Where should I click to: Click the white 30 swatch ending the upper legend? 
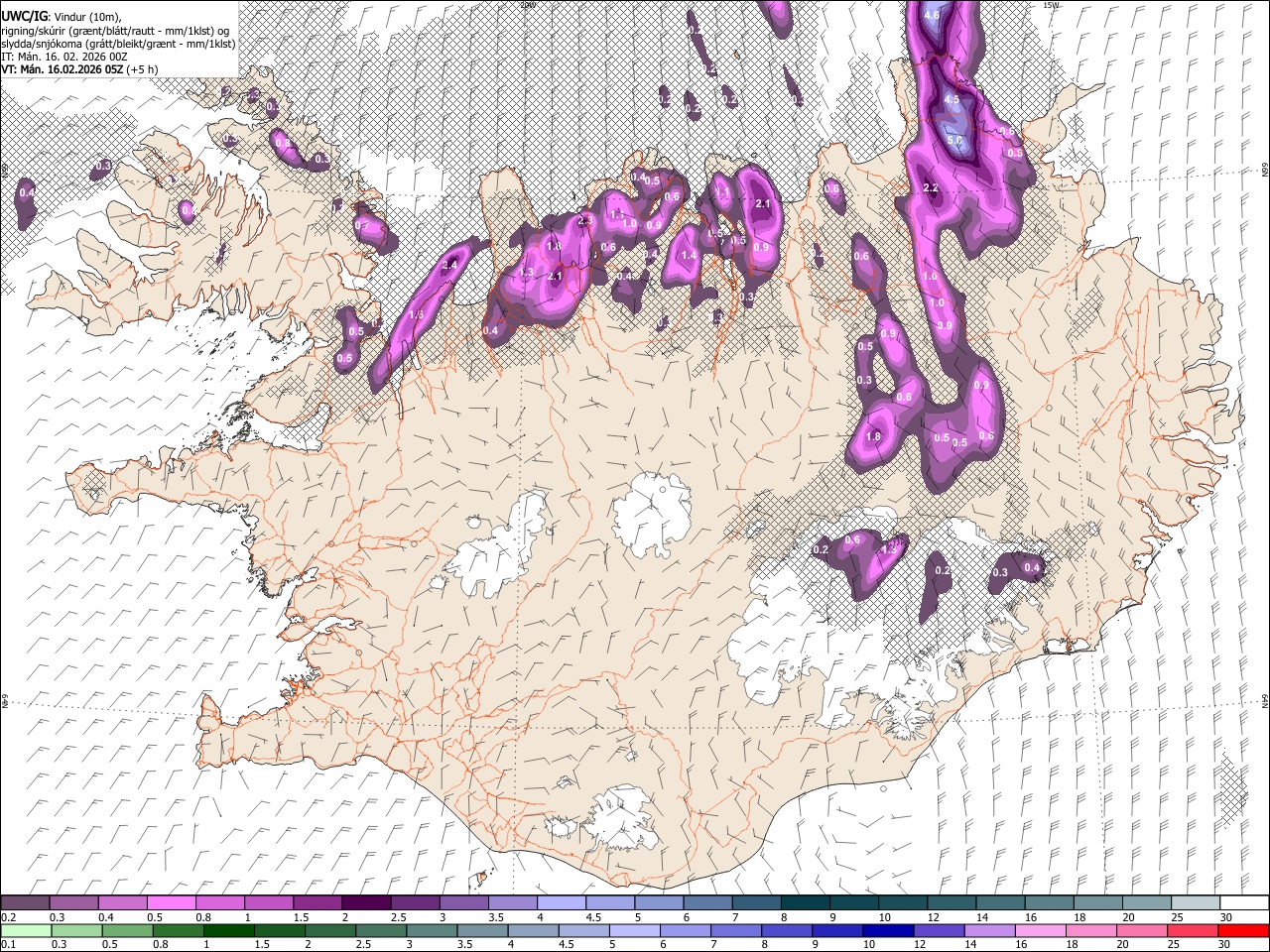[x=1242, y=902]
